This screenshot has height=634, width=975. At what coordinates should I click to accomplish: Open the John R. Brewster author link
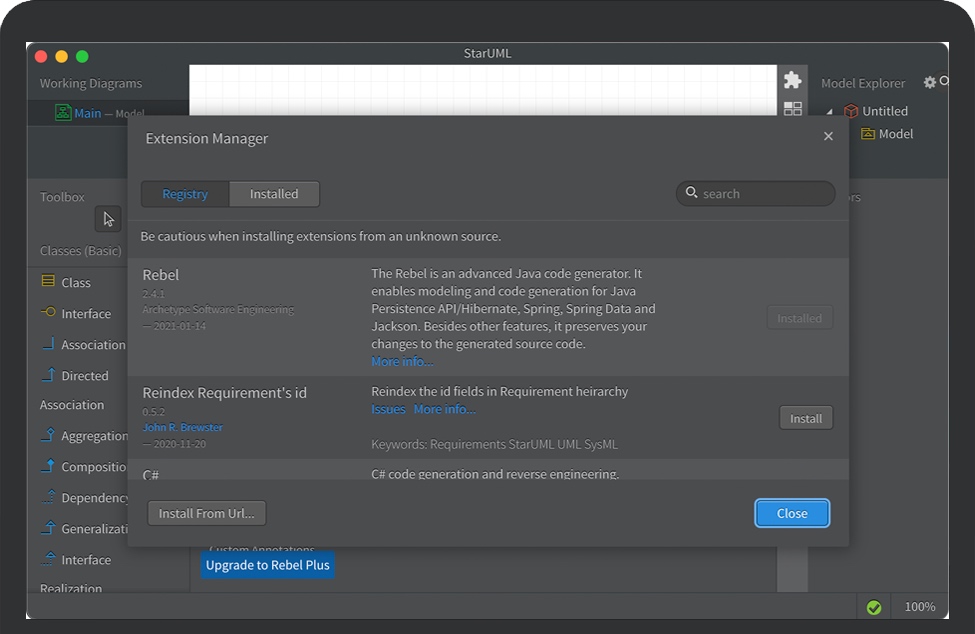[x=182, y=428]
